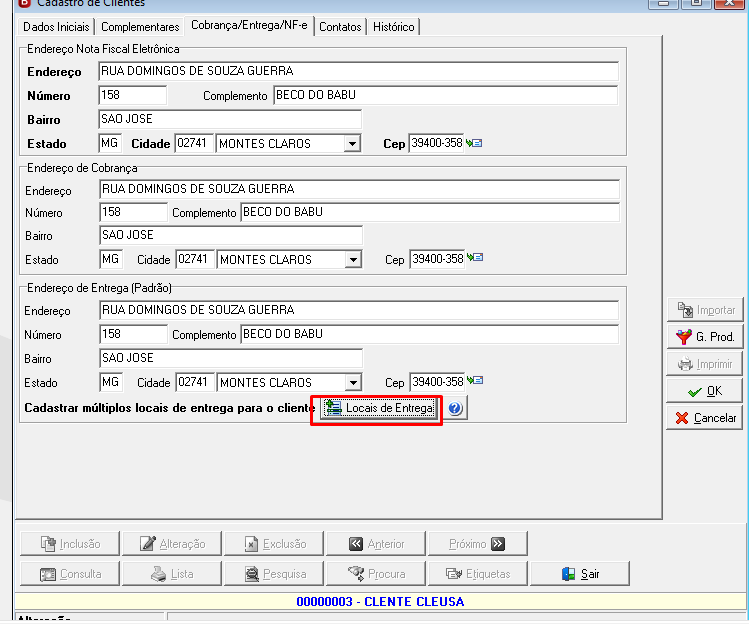Open the Locais de Entrega button
Viewport: 749px width, 624px height.
tap(379, 409)
